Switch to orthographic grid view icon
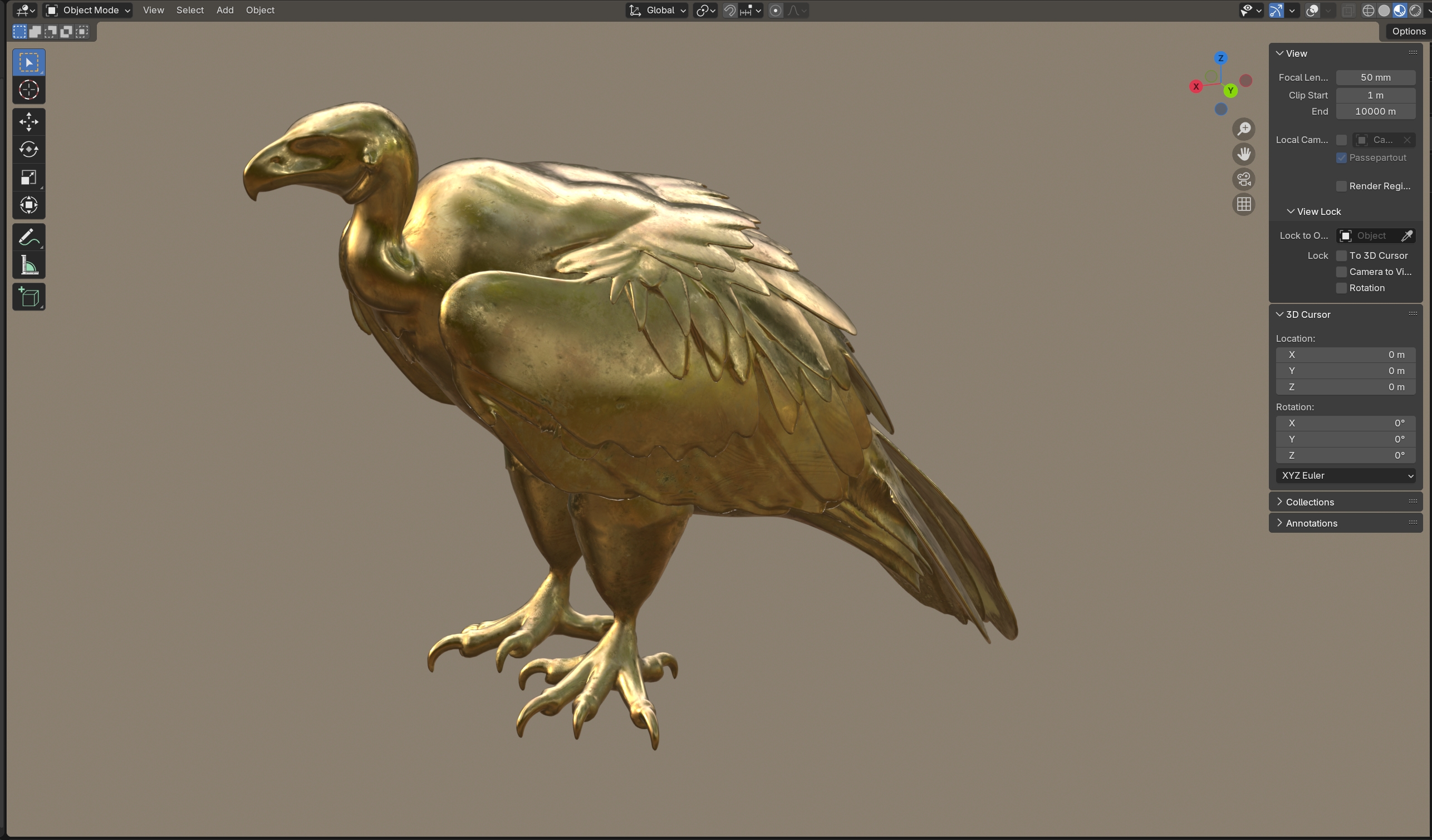 (1243, 204)
